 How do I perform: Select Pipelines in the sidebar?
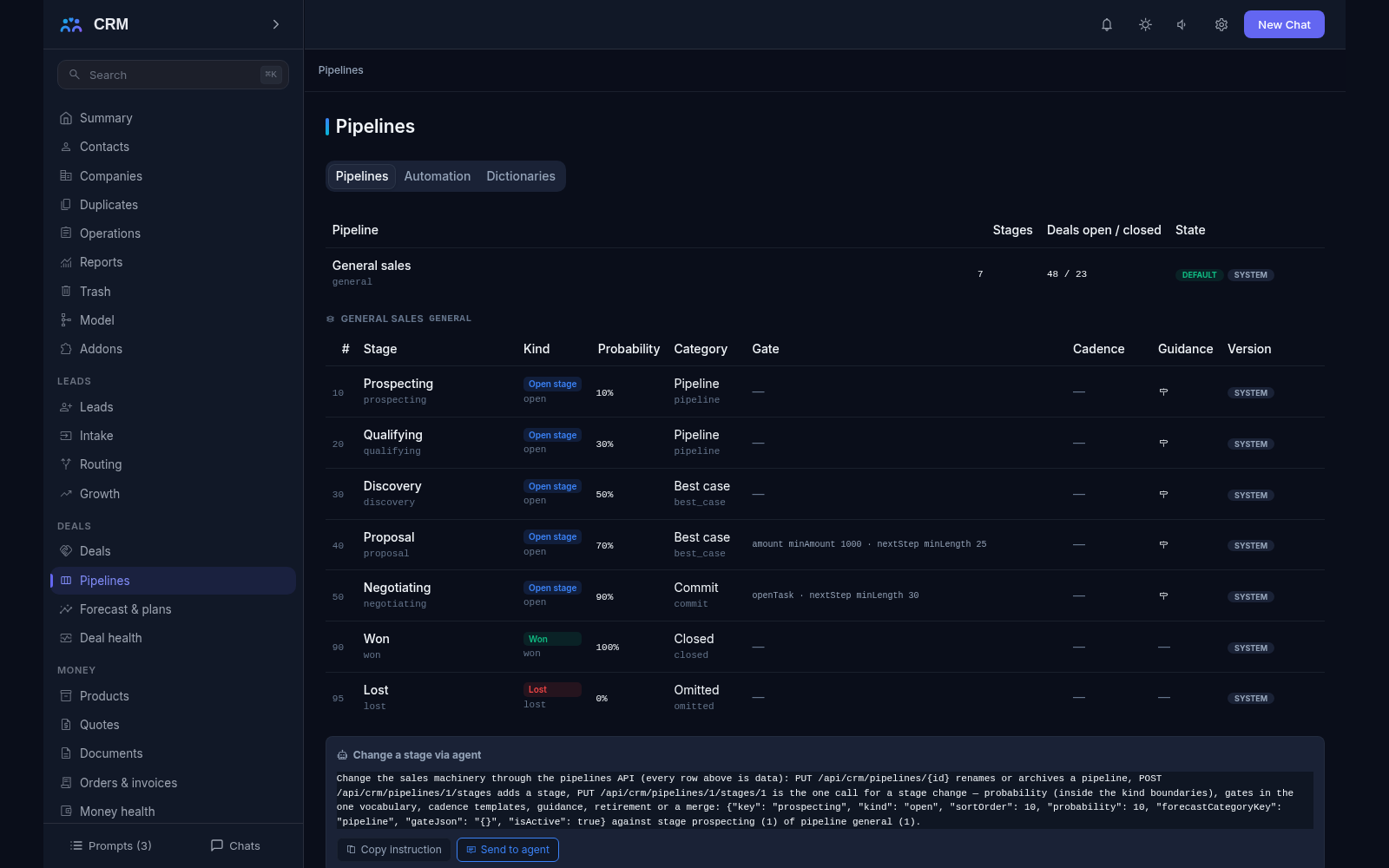point(173,581)
